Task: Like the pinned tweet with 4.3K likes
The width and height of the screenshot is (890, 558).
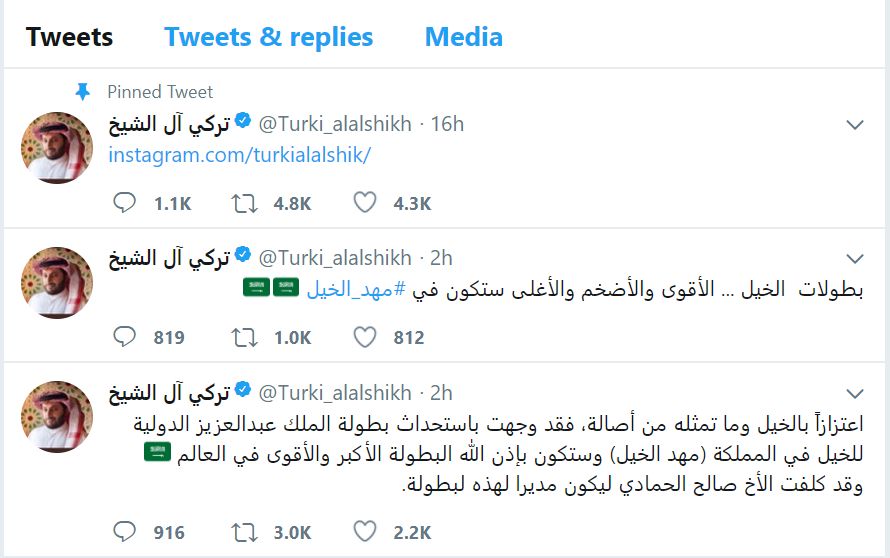Action: [x=365, y=204]
